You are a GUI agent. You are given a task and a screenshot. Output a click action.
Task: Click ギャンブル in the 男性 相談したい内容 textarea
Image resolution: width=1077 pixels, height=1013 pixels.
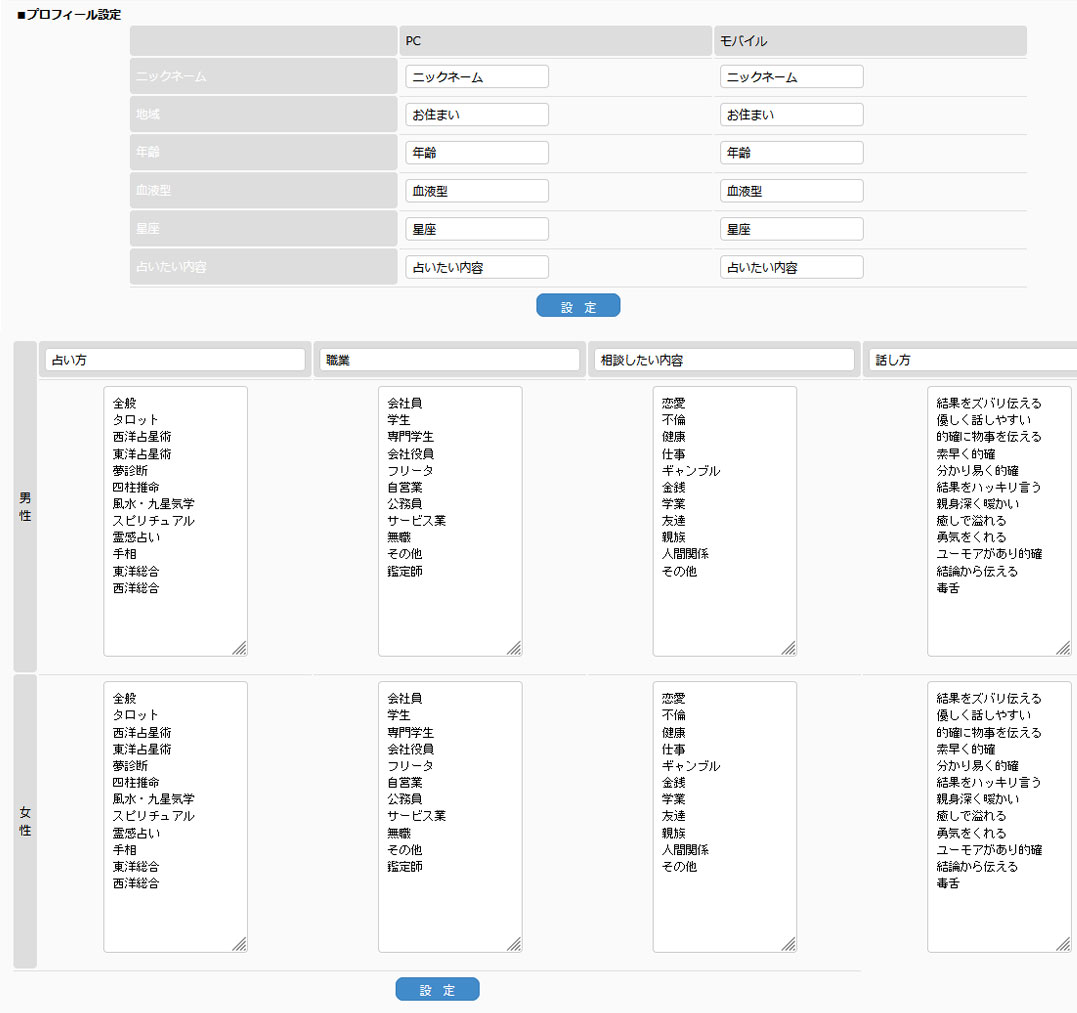pos(690,471)
